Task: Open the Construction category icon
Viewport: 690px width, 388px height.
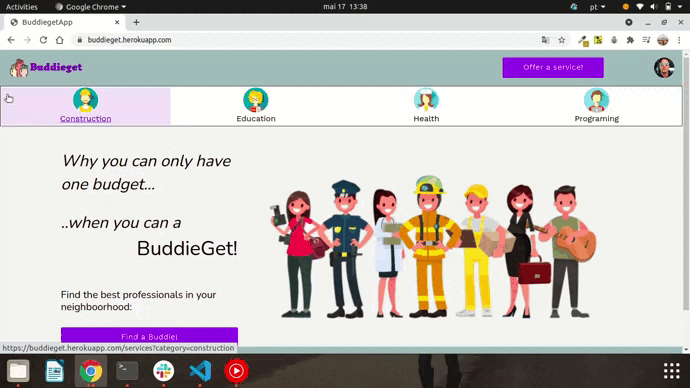Action: pos(85,99)
